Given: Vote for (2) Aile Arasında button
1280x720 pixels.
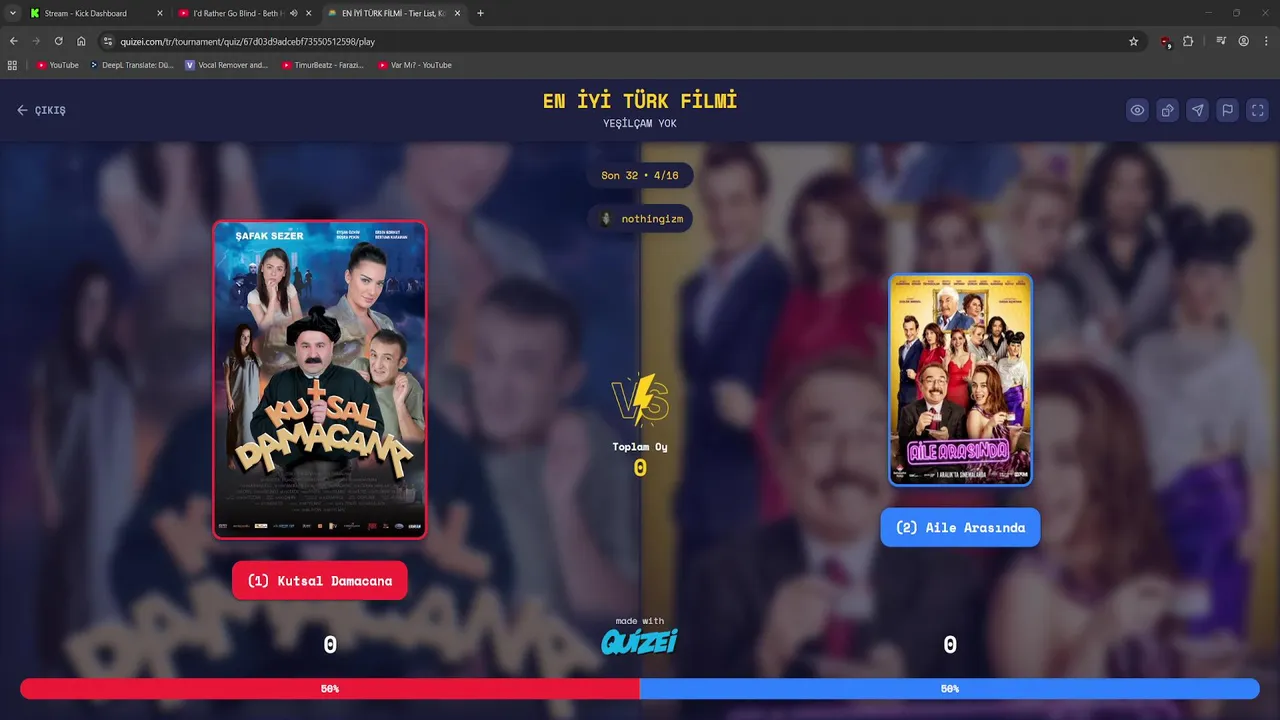Looking at the screenshot, I should click(x=960, y=527).
